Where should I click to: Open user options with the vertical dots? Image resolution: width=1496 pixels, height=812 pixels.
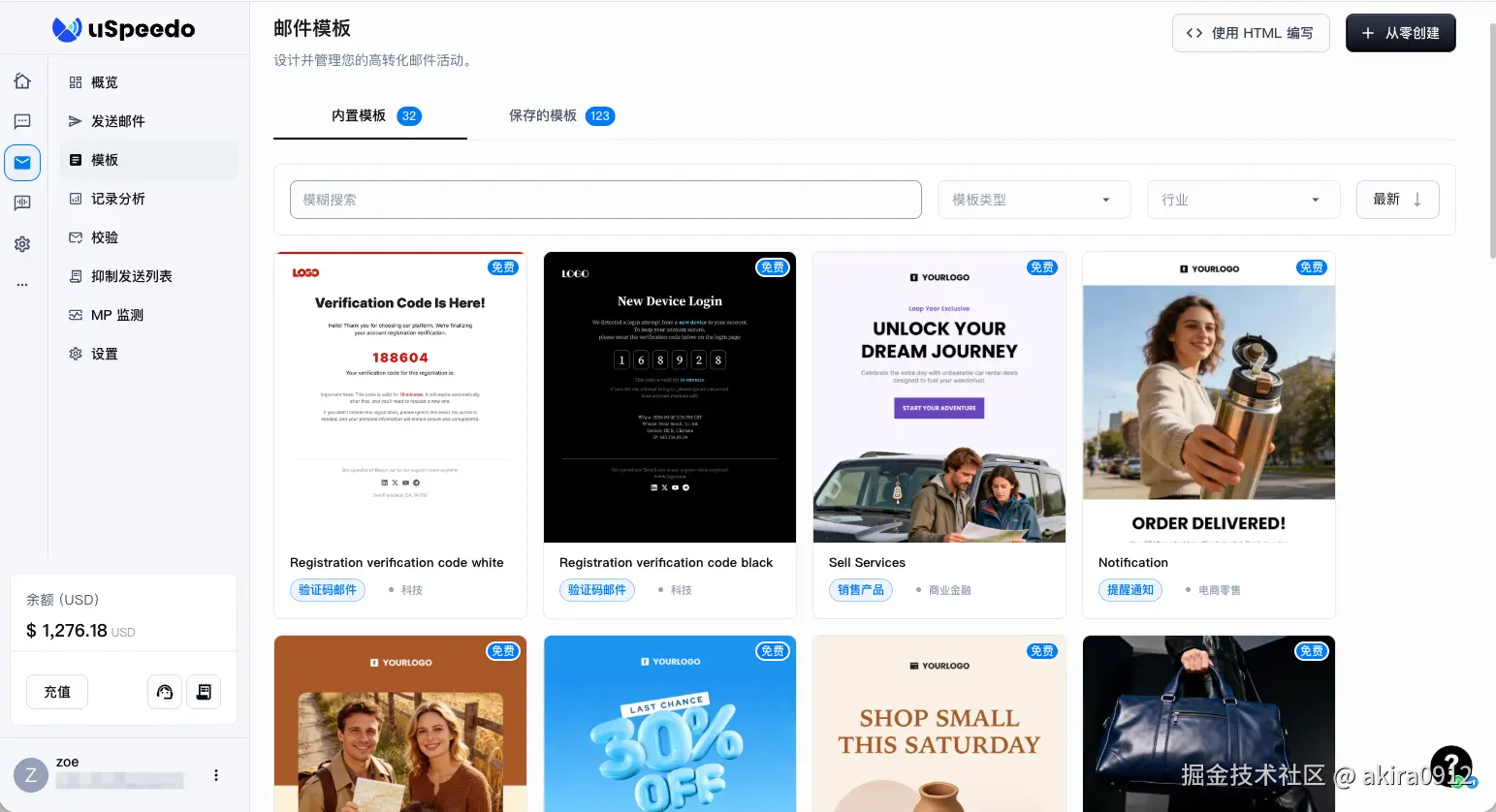[x=216, y=775]
